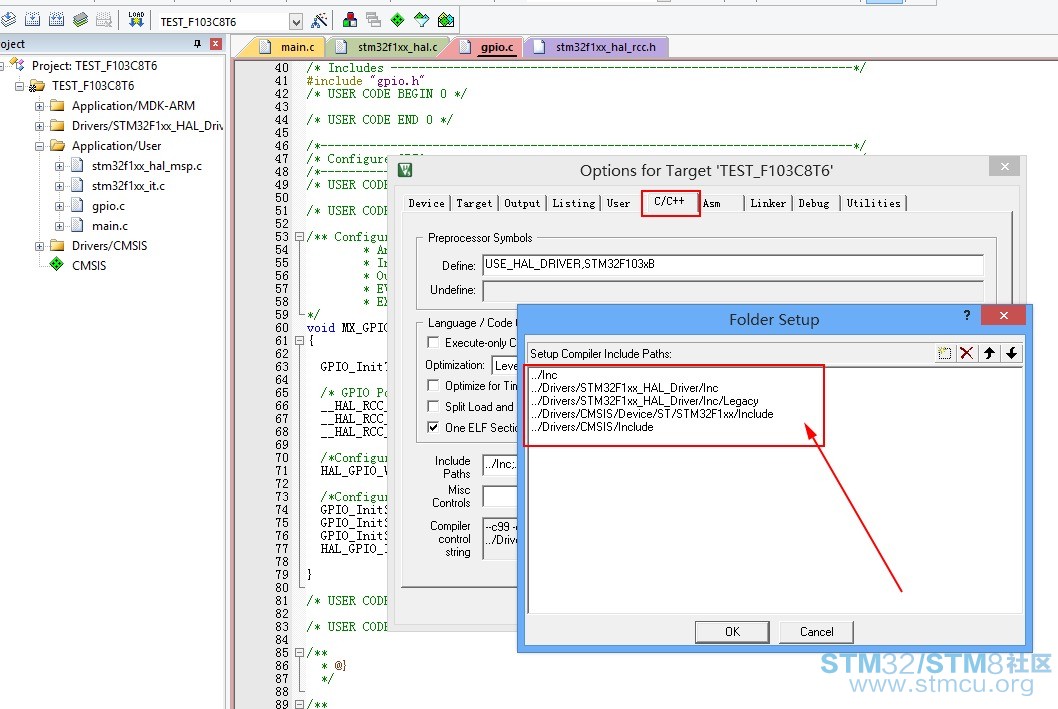This screenshot has height=709, width=1058.
Task: Expand the Drivers/STM32F1xx_HAL_Driver folder
Action: coord(39,126)
